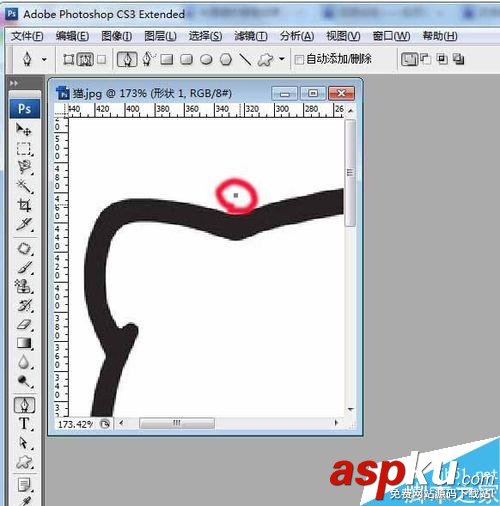This screenshot has height=506, width=500.
Task: Open geometry options arrow beside Custom Shape
Action: pyautogui.click(x=282, y=59)
